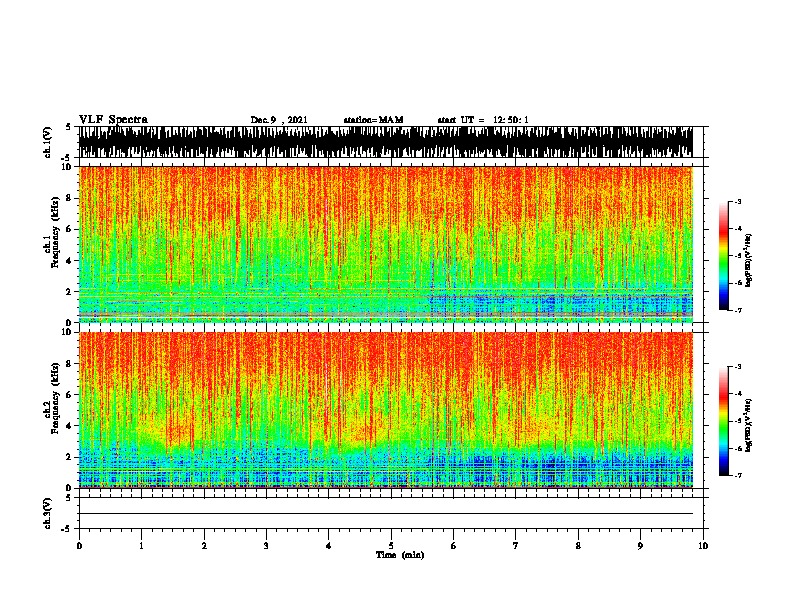Click the "10" tick on time axis
792x612 pixels.
tap(703, 546)
